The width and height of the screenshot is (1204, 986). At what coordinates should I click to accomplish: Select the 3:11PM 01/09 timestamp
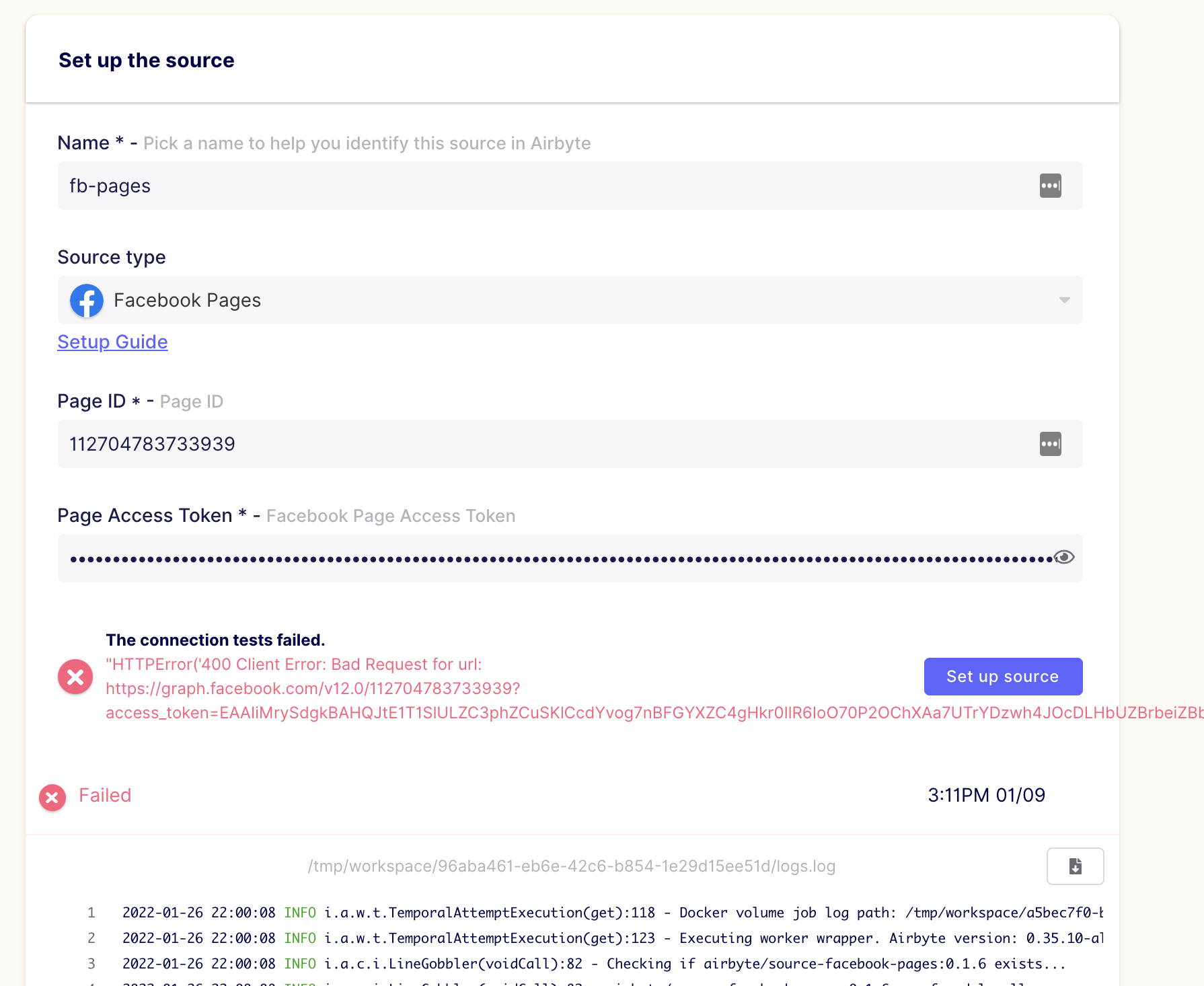[x=986, y=796]
